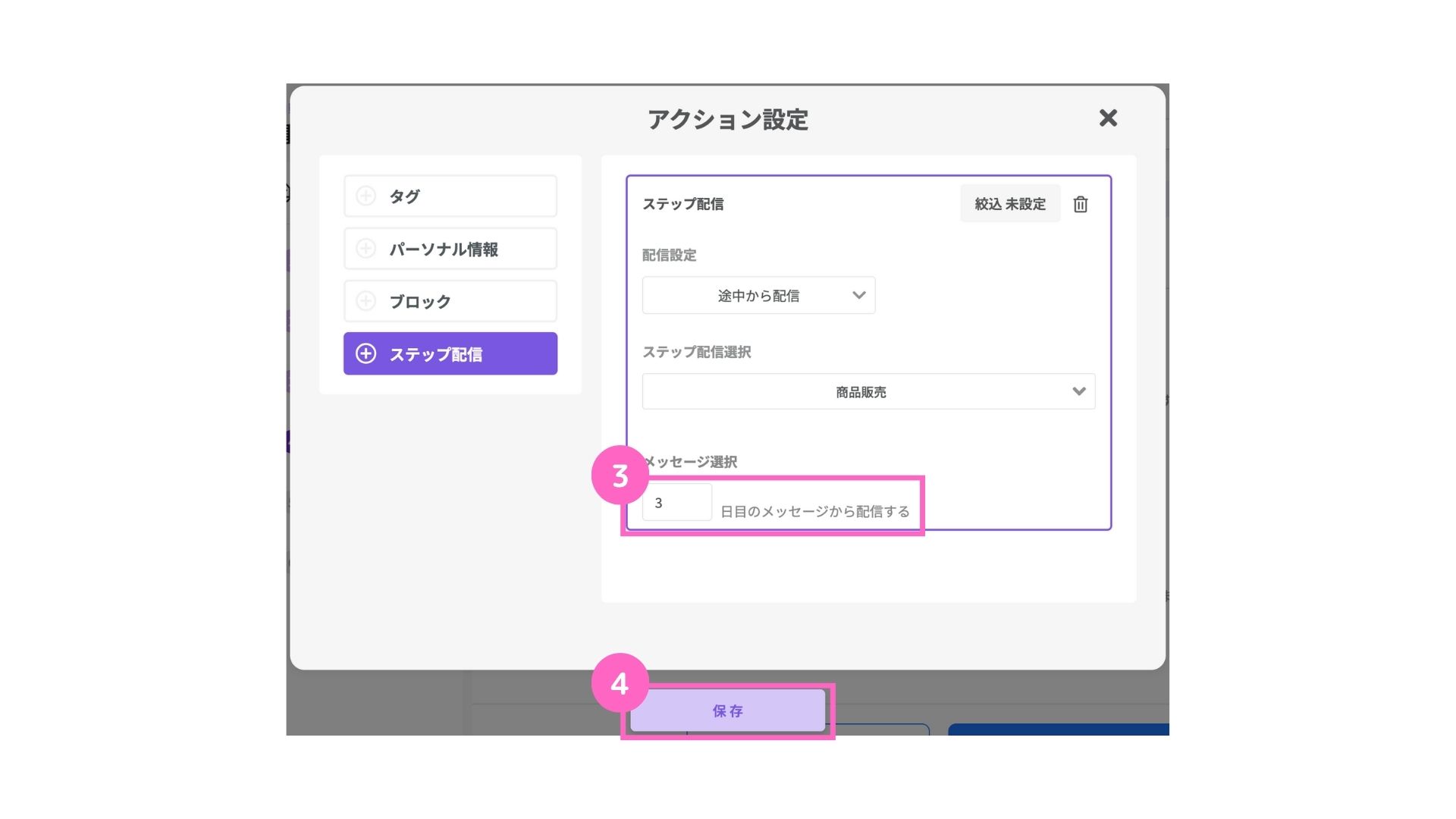
Task: Click the plus icon beside ステップ配信
Action: click(366, 353)
